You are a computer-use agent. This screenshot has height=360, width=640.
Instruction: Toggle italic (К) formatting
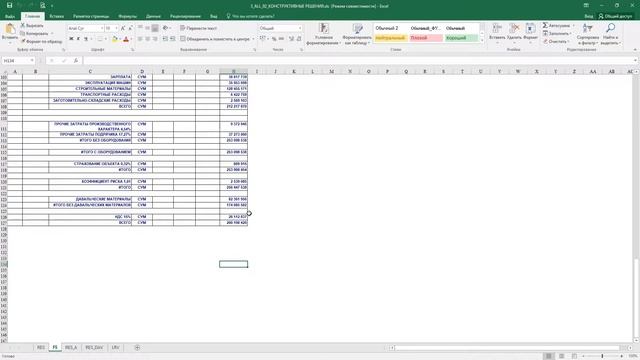click(x=78, y=39)
